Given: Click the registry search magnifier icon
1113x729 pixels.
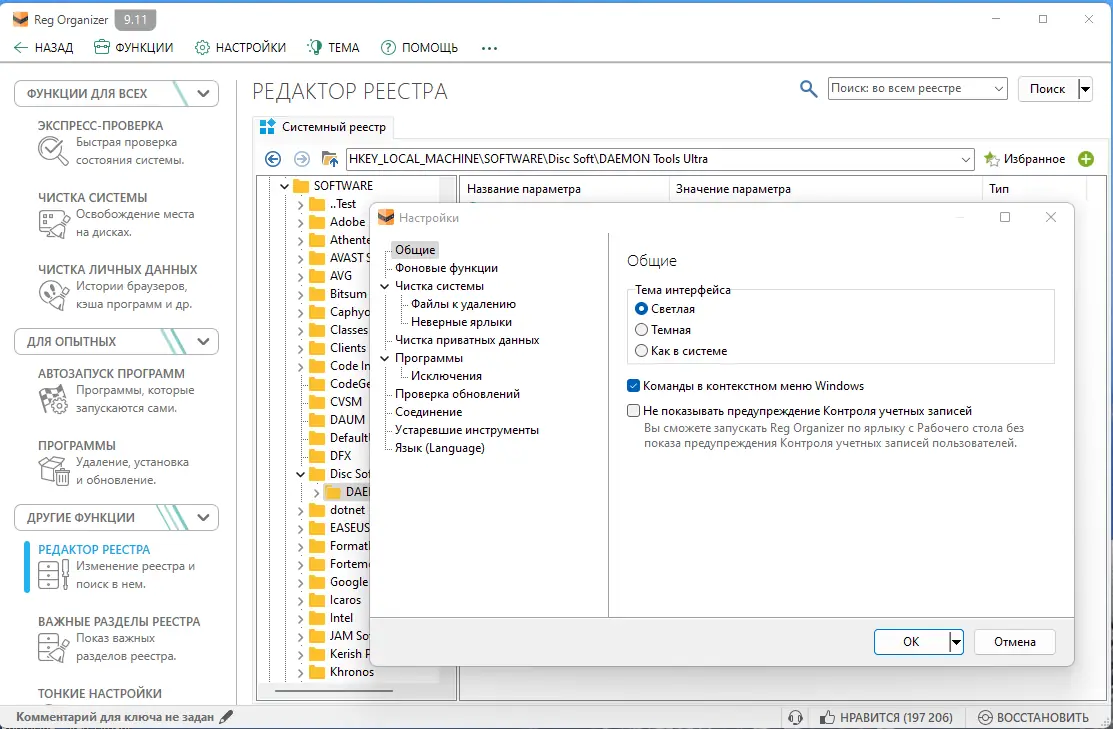Looking at the screenshot, I should (808, 88).
